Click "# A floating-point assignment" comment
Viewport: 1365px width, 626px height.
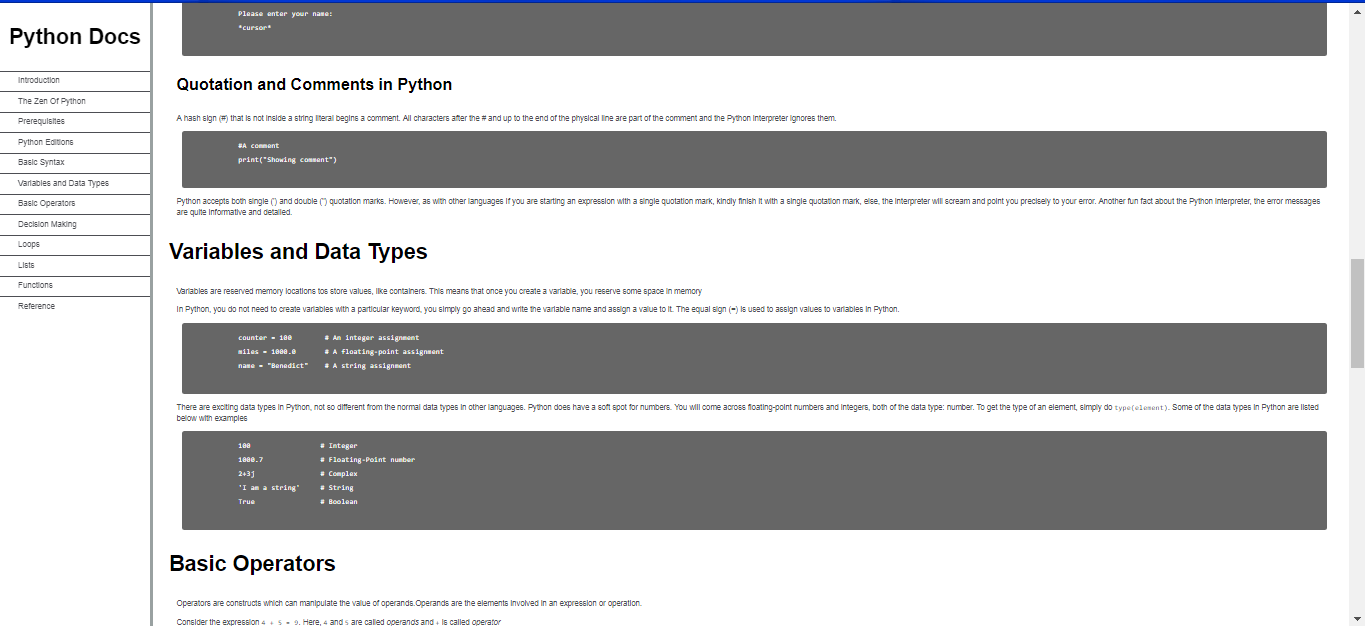383,352
